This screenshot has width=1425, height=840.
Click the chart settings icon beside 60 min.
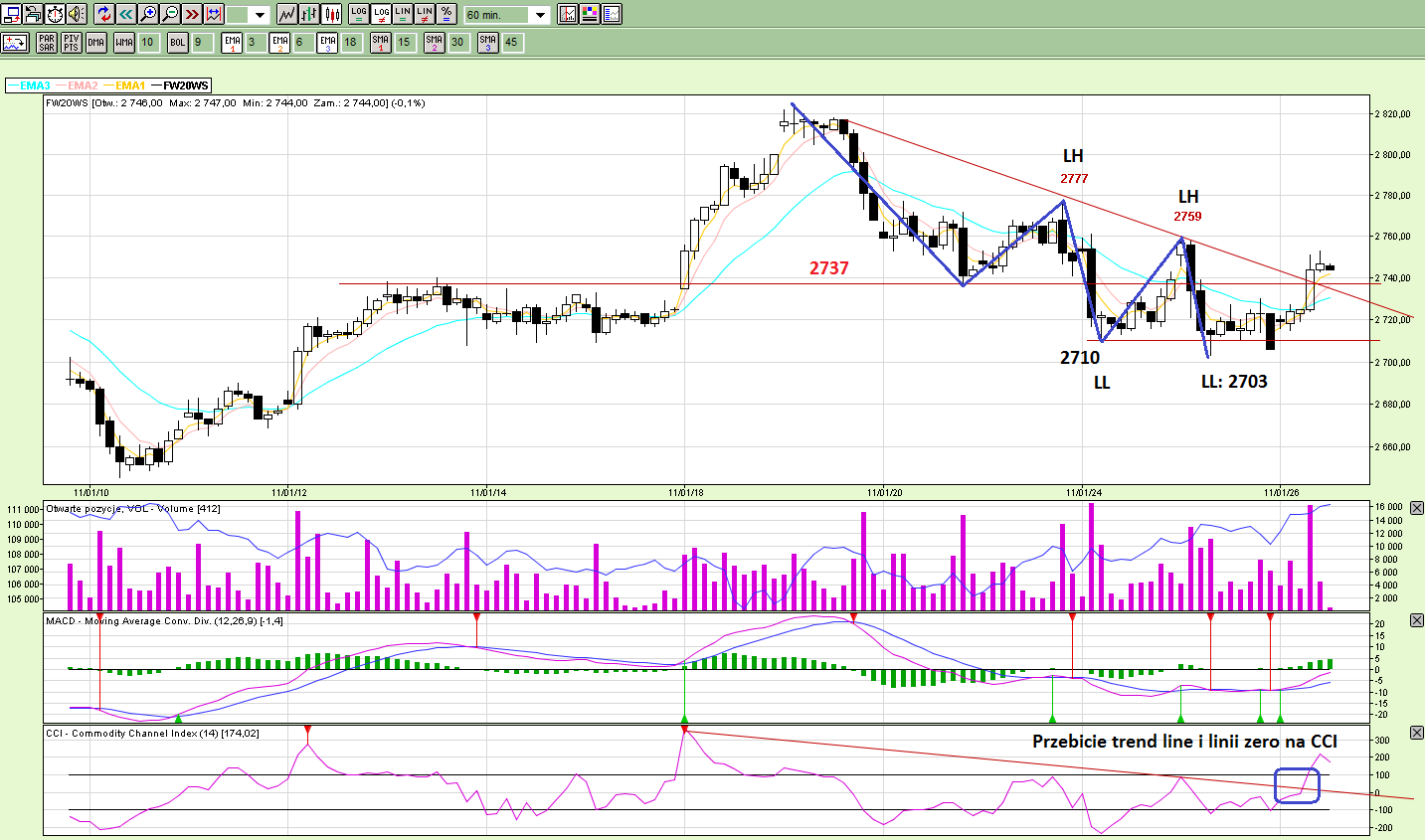click(x=568, y=14)
